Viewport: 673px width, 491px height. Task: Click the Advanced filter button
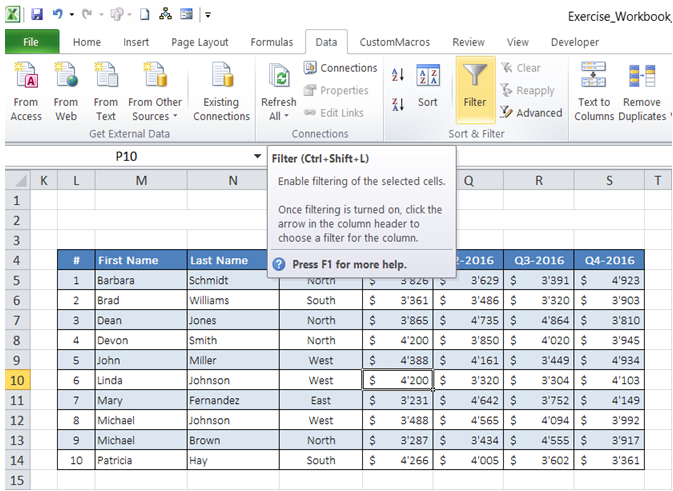click(532, 112)
